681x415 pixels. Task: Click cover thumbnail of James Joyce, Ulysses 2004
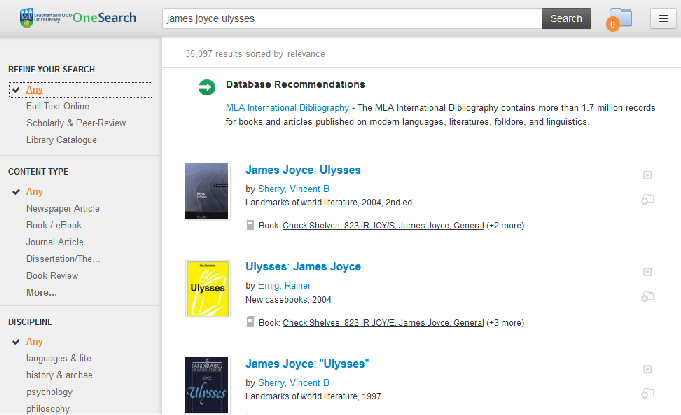(x=206, y=191)
